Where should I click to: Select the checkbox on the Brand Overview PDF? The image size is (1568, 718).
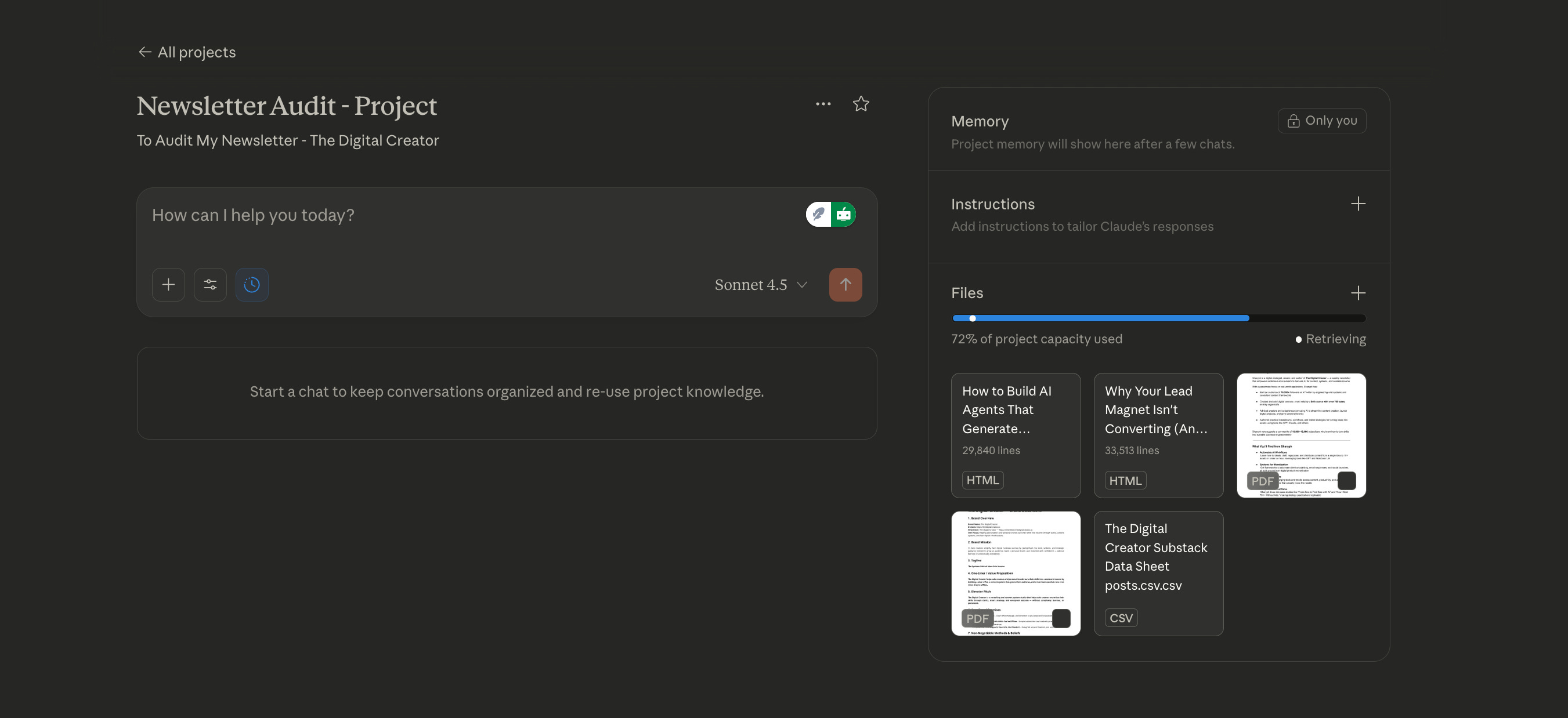[x=1061, y=618]
